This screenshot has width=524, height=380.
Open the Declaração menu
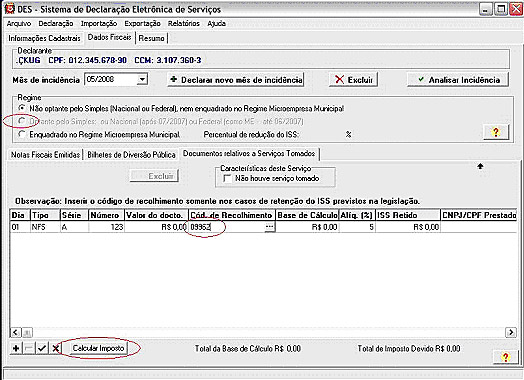click(x=56, y=24)
